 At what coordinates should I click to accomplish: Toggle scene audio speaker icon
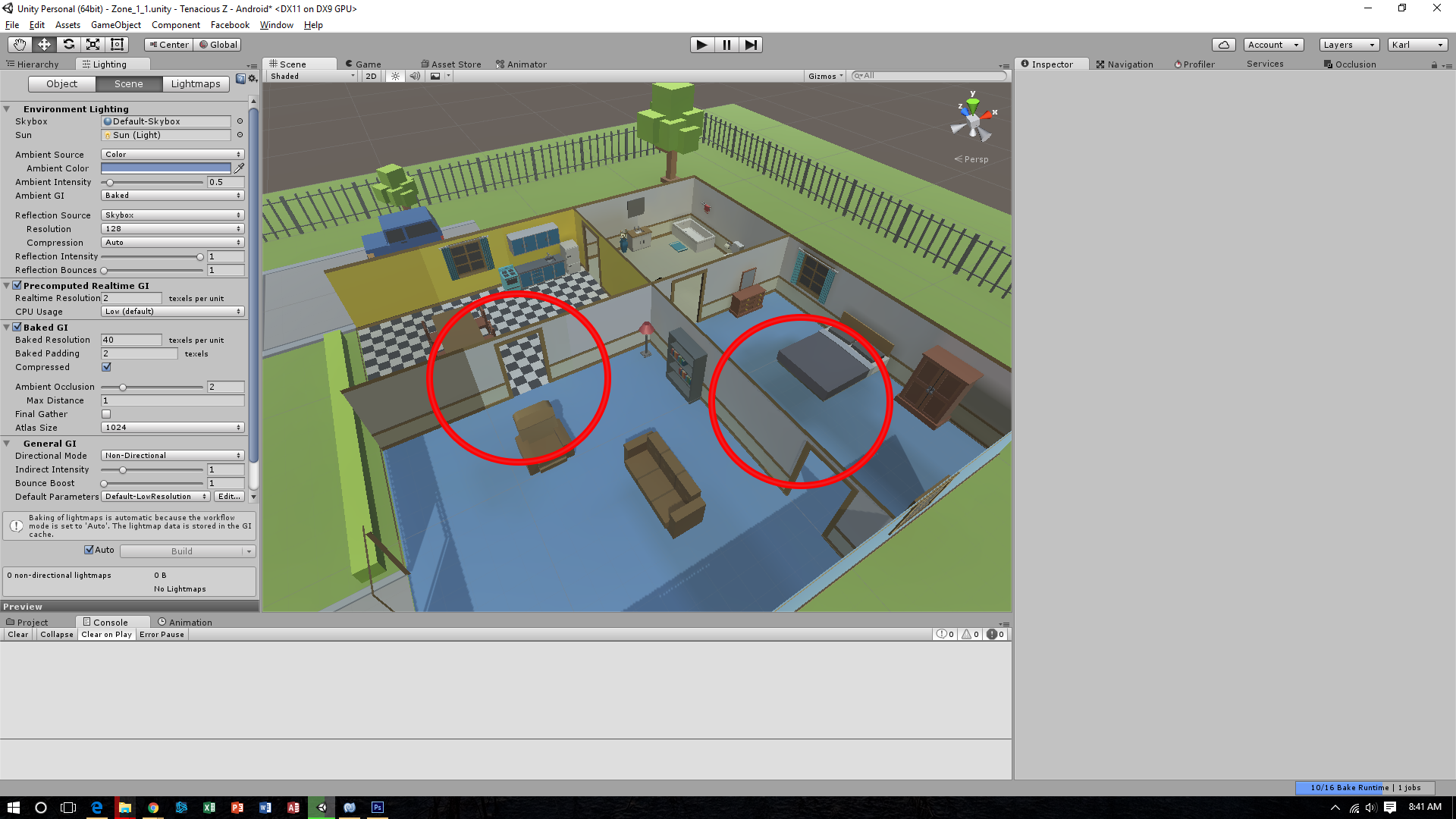pos(415,76)
